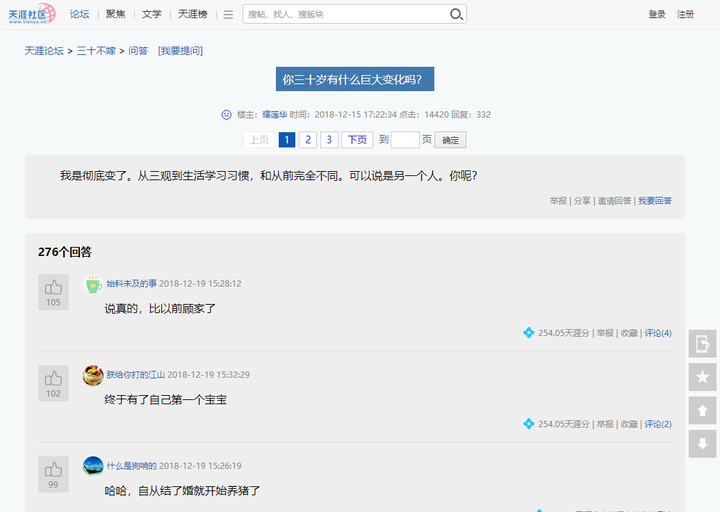This screenshot has width=720, height=512.
Task: Click 举报 under the question post
Action: coord(558,201)
